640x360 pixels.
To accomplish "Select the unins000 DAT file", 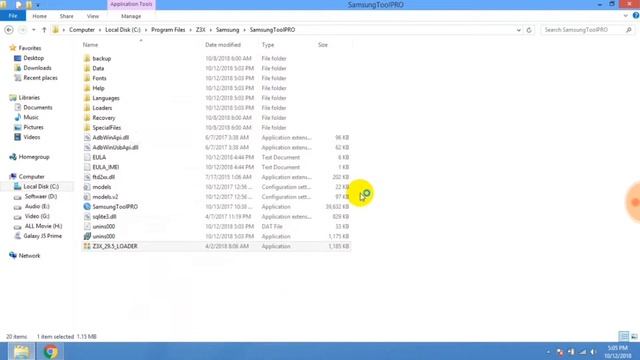I will (104, 227).
